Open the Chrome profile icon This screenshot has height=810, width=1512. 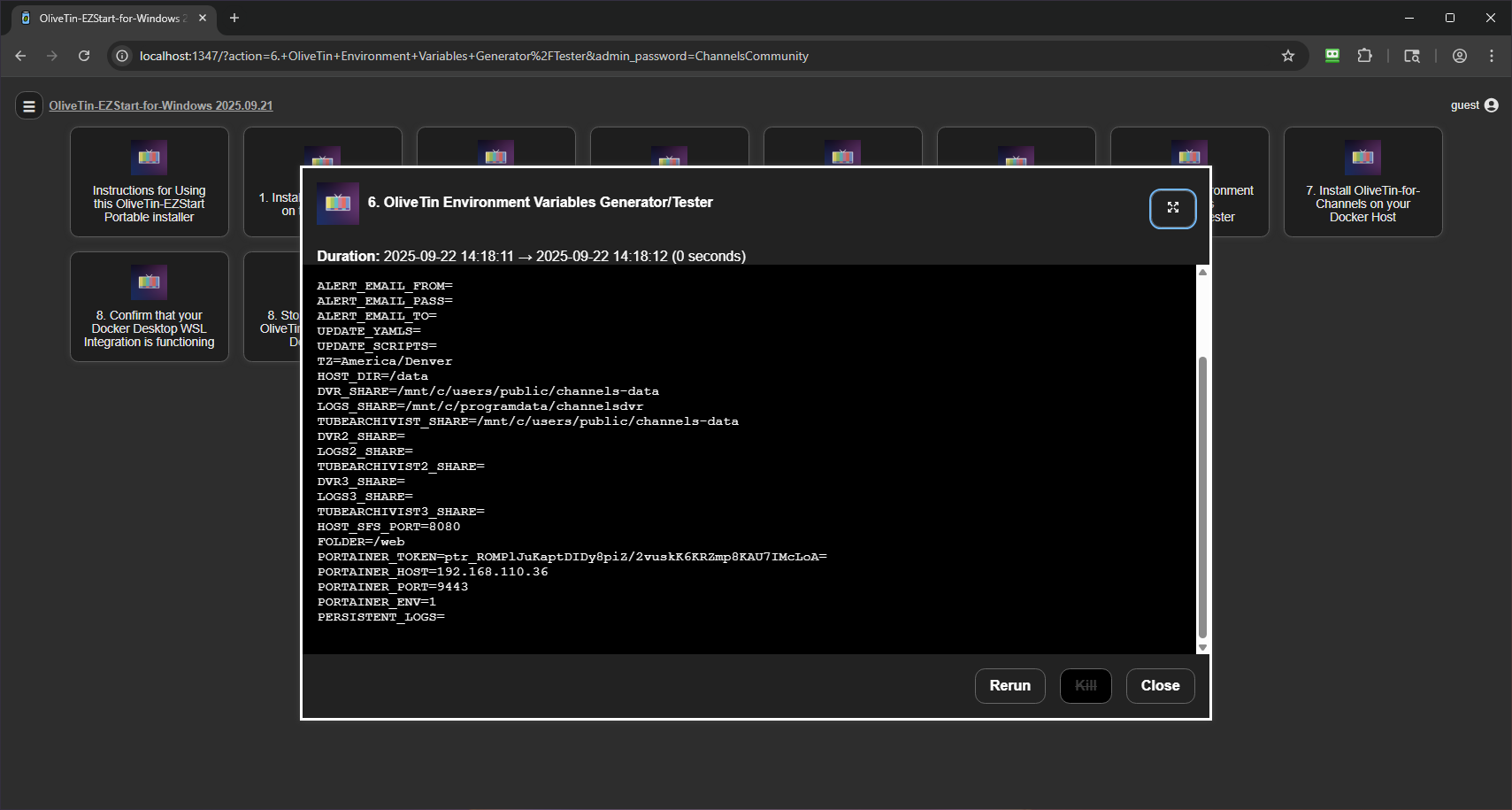tap(1459, 56)
